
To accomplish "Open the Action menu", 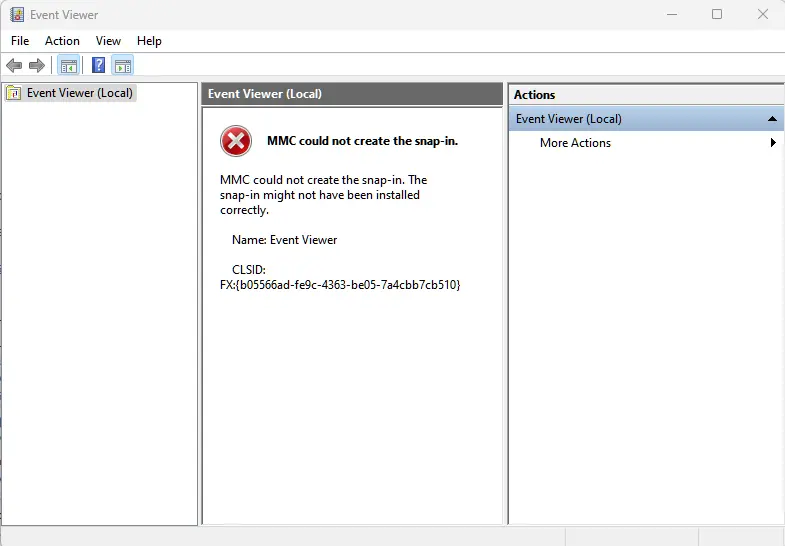I will tap(62, 41).
